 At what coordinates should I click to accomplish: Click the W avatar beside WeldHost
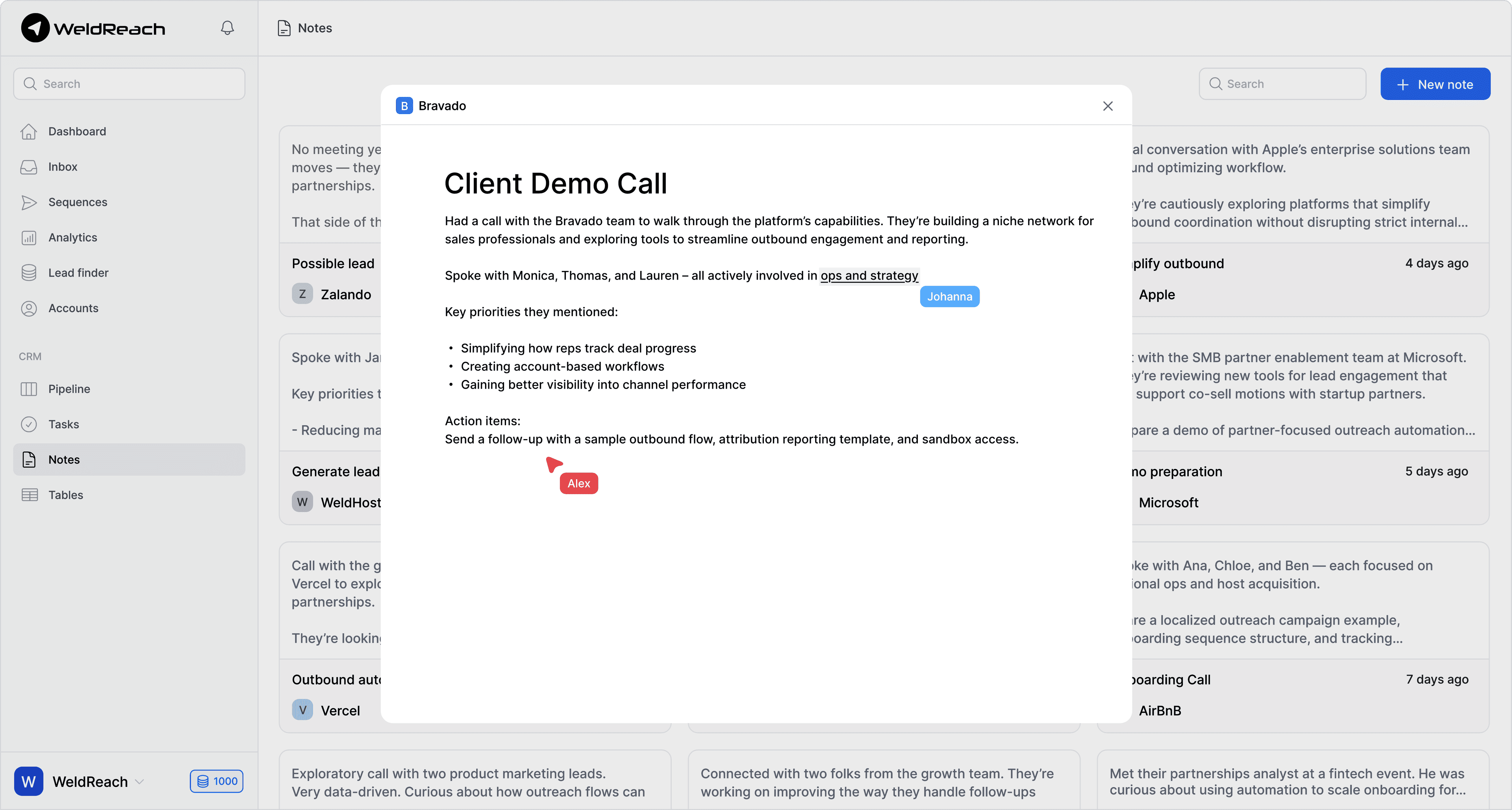coord(302,502)
